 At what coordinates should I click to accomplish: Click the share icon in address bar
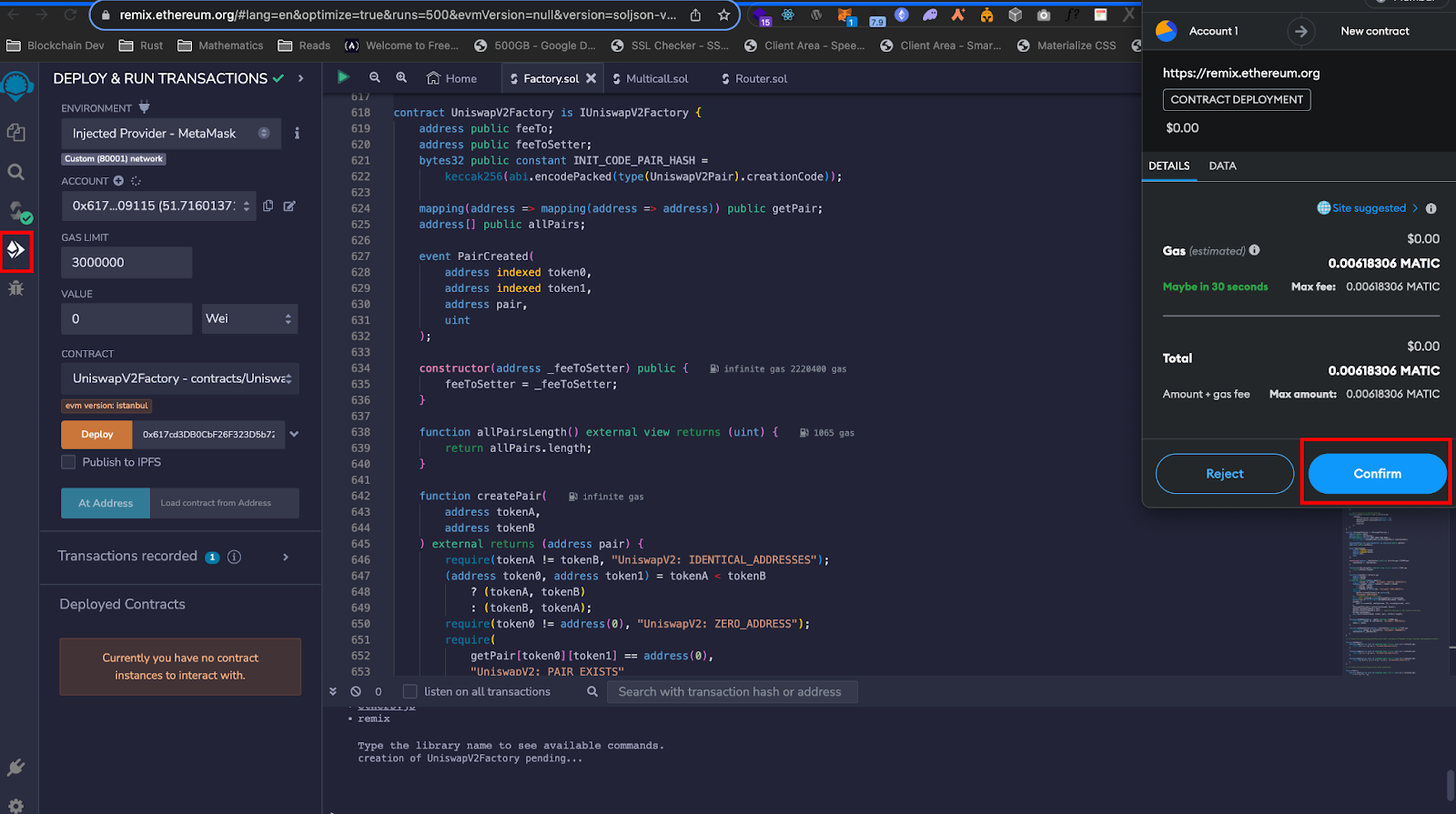pos(696,15)
